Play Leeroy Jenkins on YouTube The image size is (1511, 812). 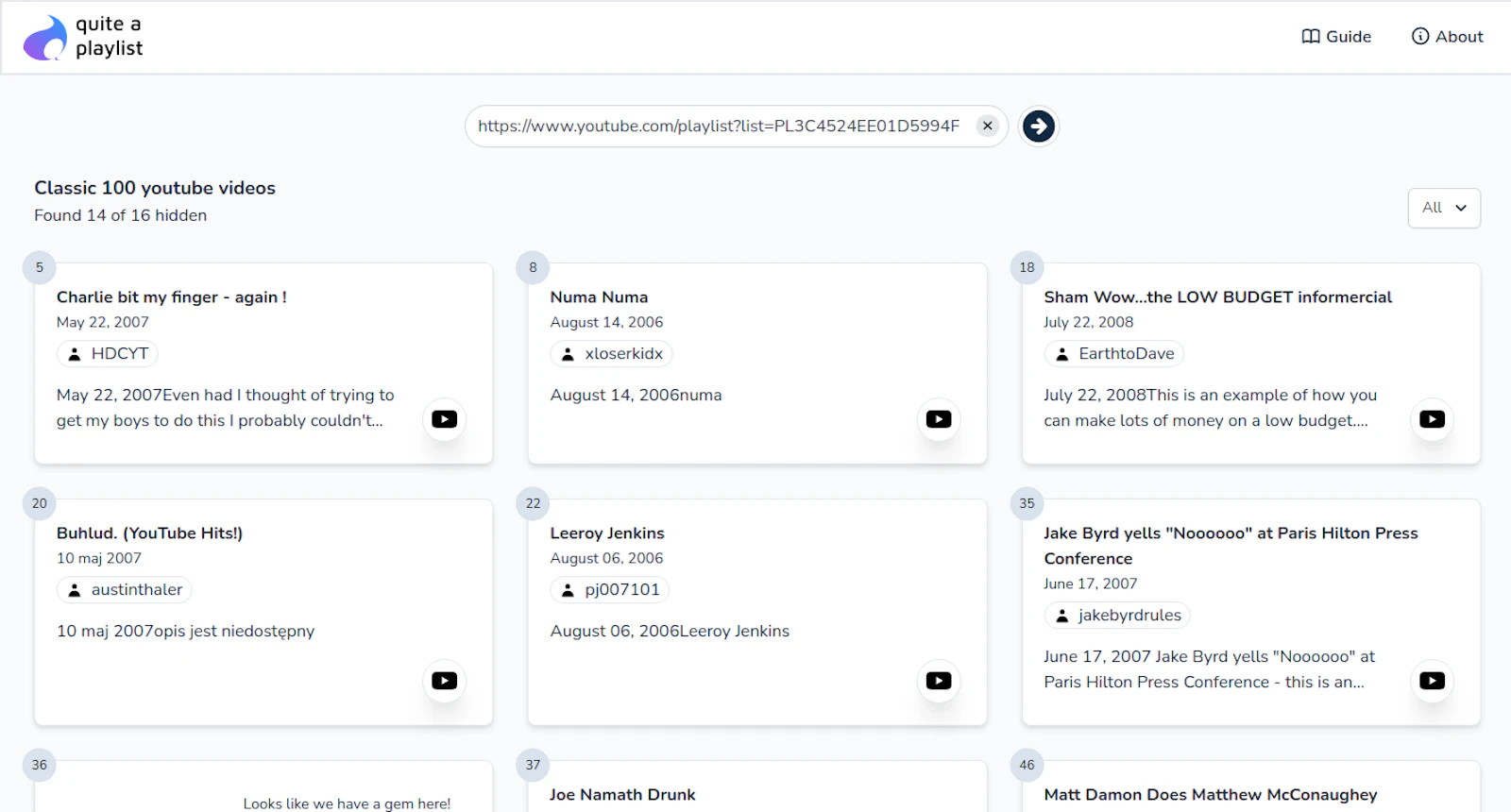(939, 681)
